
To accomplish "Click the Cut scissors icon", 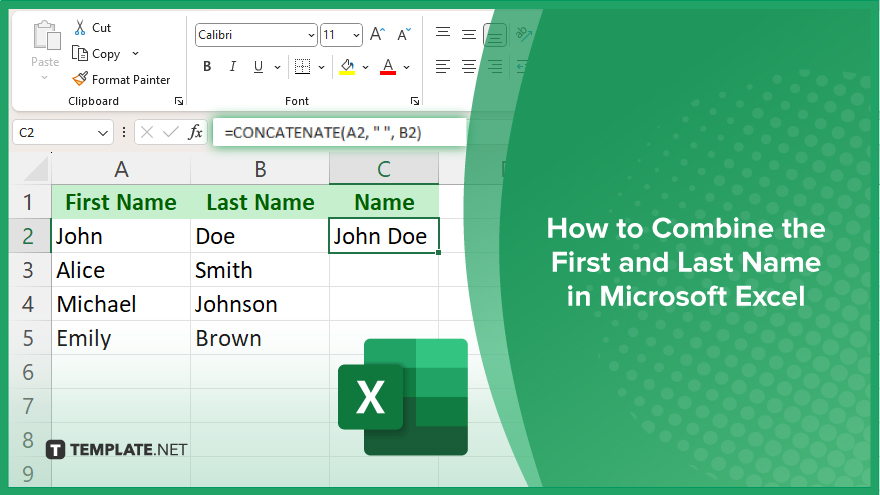I will (x=80, y=28).
